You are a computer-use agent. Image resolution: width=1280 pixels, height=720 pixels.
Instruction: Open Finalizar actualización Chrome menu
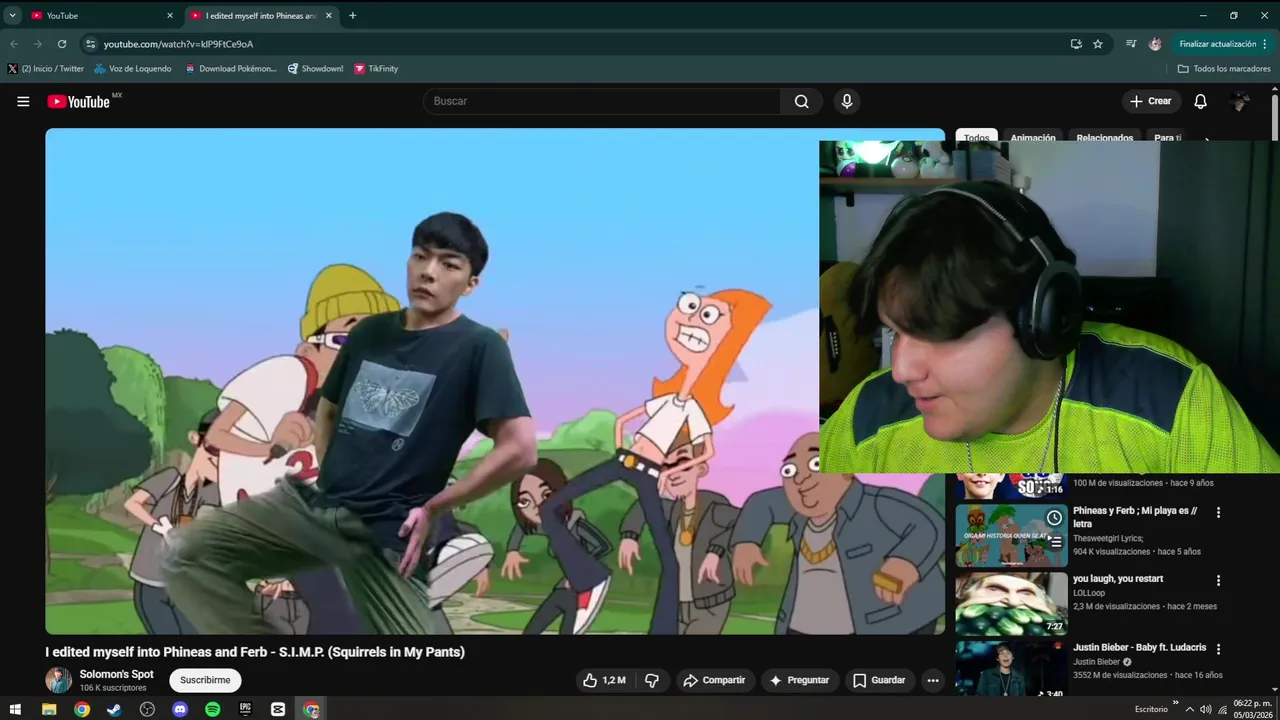[1224, 44]
